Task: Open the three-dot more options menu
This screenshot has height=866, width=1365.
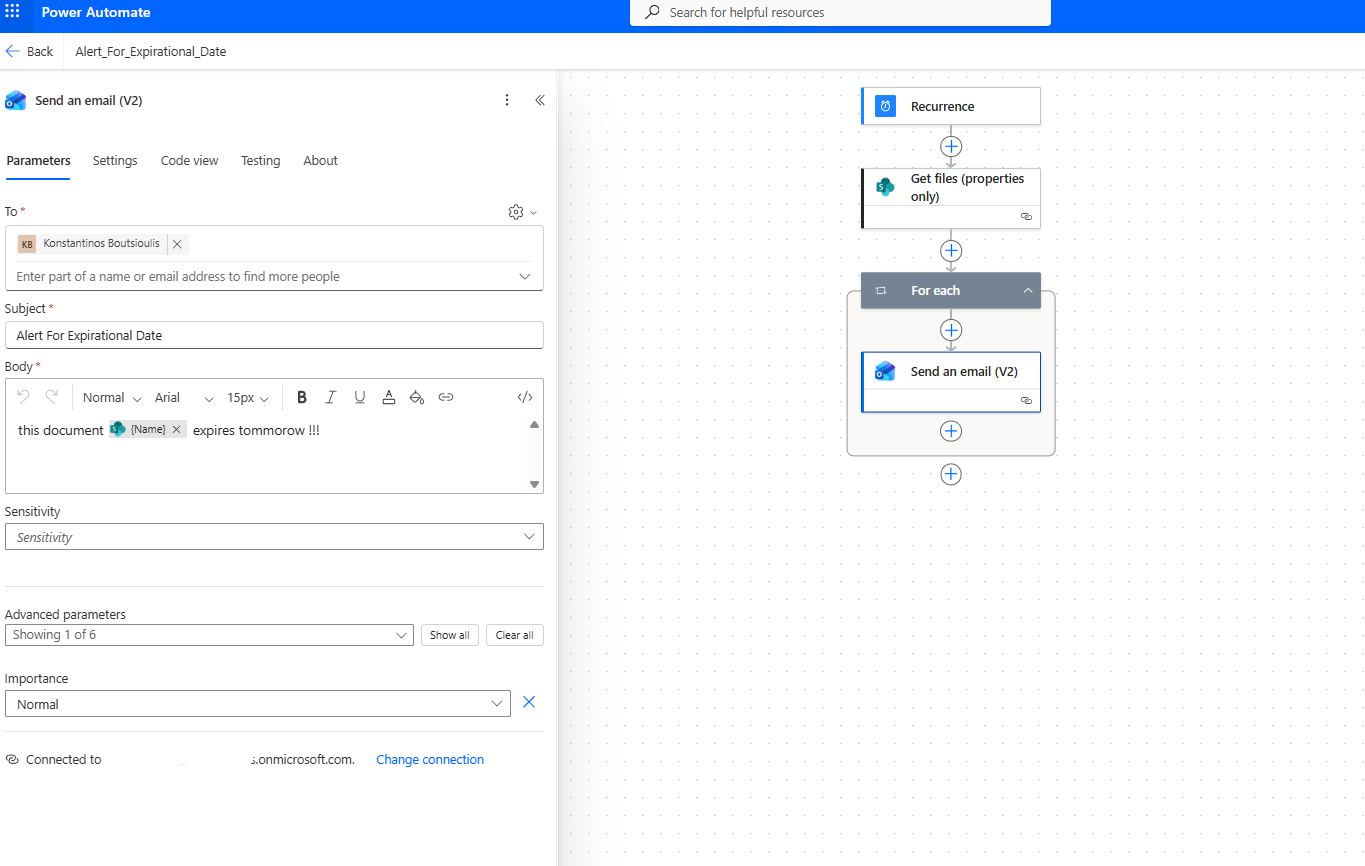Action: (x=507, y=100)
